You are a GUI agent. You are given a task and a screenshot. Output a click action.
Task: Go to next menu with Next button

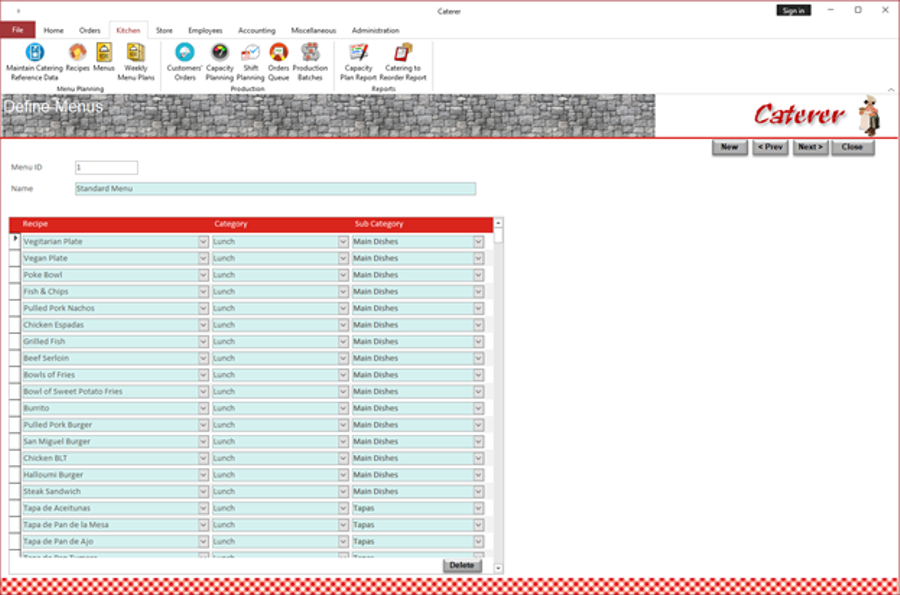tap(810, 147)
